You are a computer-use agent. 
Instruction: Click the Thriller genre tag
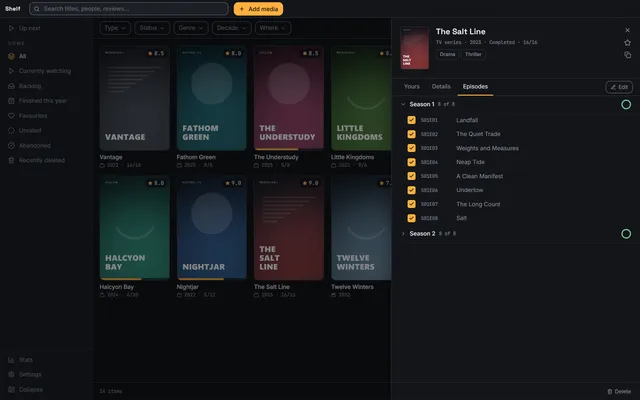click(473, 54)
